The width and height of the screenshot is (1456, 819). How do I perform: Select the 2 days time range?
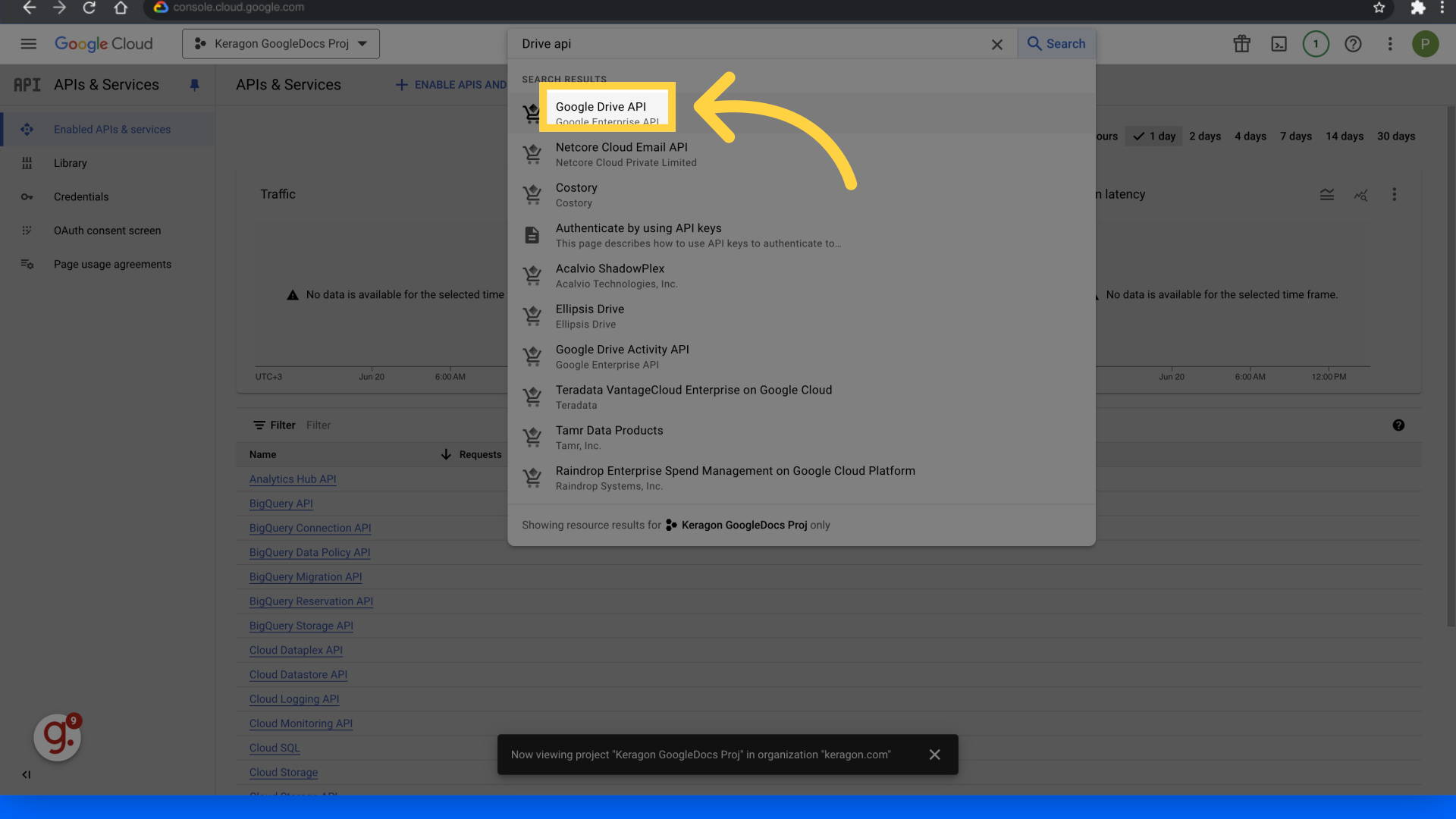(1205, 136)
